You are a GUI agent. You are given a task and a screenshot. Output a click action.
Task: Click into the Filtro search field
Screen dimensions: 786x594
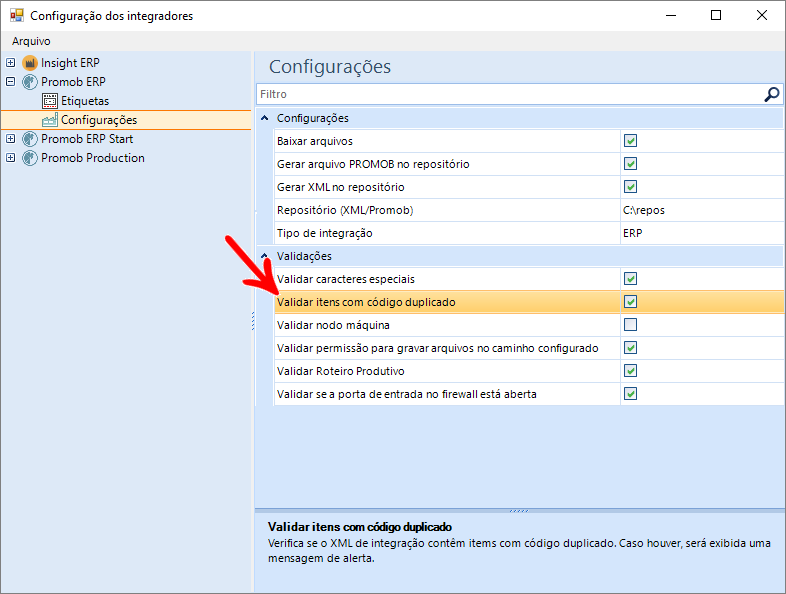click(x=510, y=94)
